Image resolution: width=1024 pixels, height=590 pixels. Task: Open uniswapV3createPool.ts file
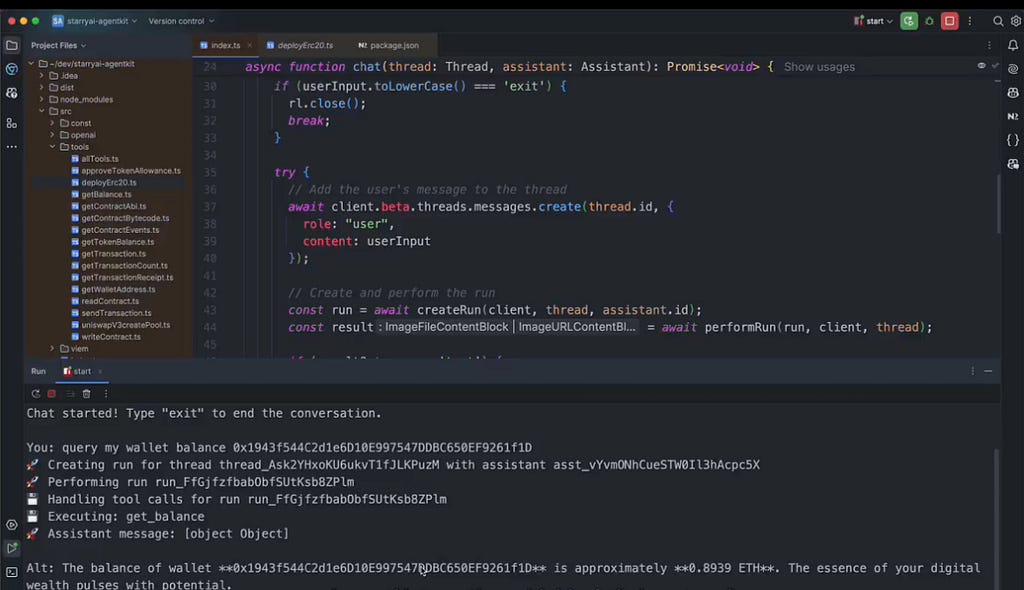click(125, 325)
